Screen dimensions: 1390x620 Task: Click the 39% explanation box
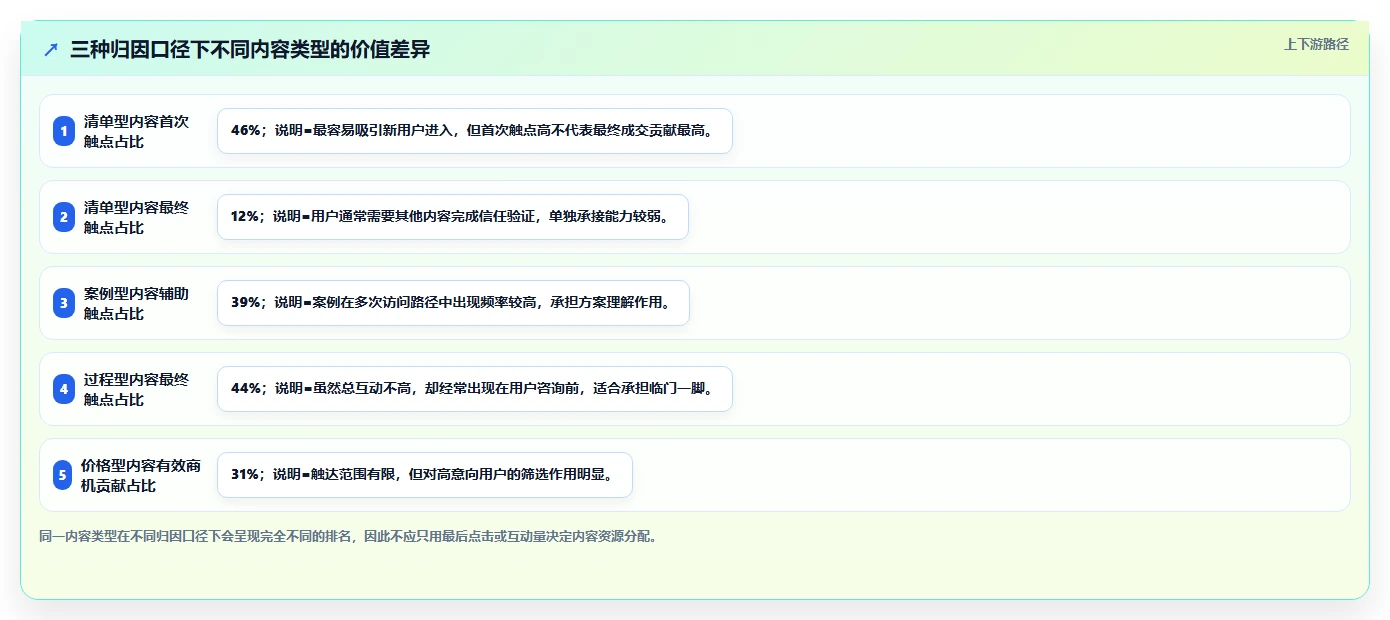click(x=453, y=303)
